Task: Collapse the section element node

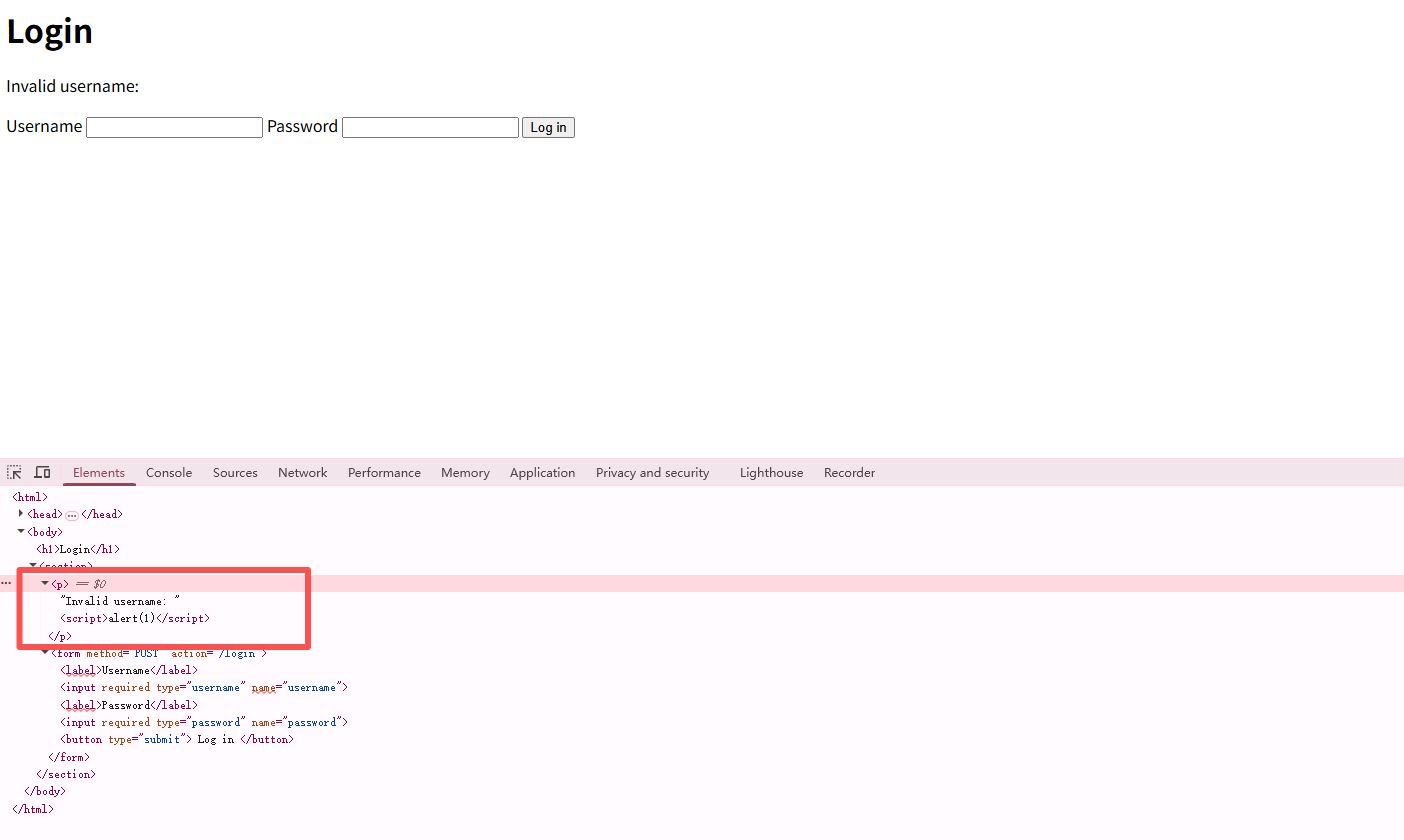Action: click(33, 566)
